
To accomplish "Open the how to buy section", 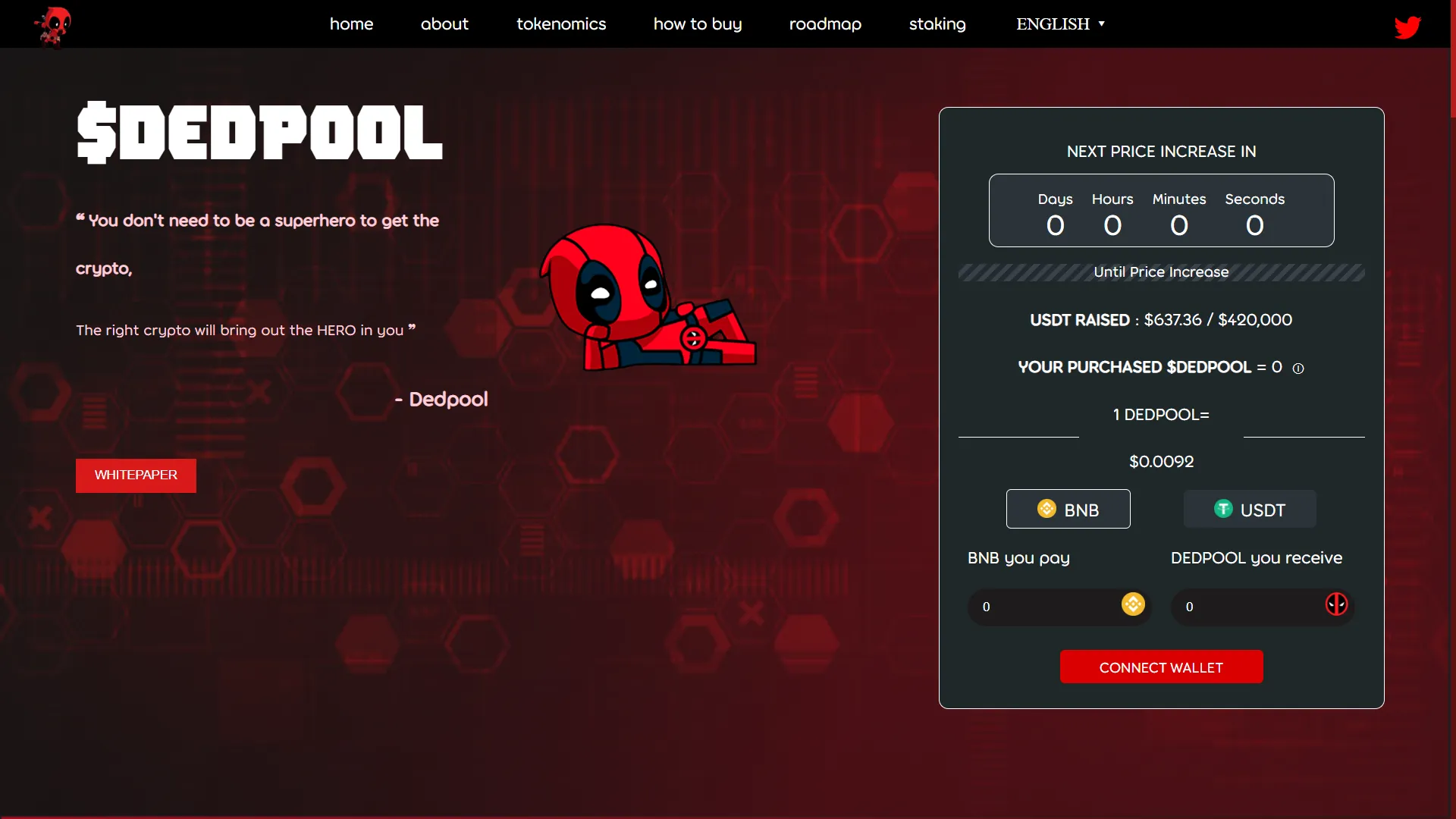I will click(698, 24).
